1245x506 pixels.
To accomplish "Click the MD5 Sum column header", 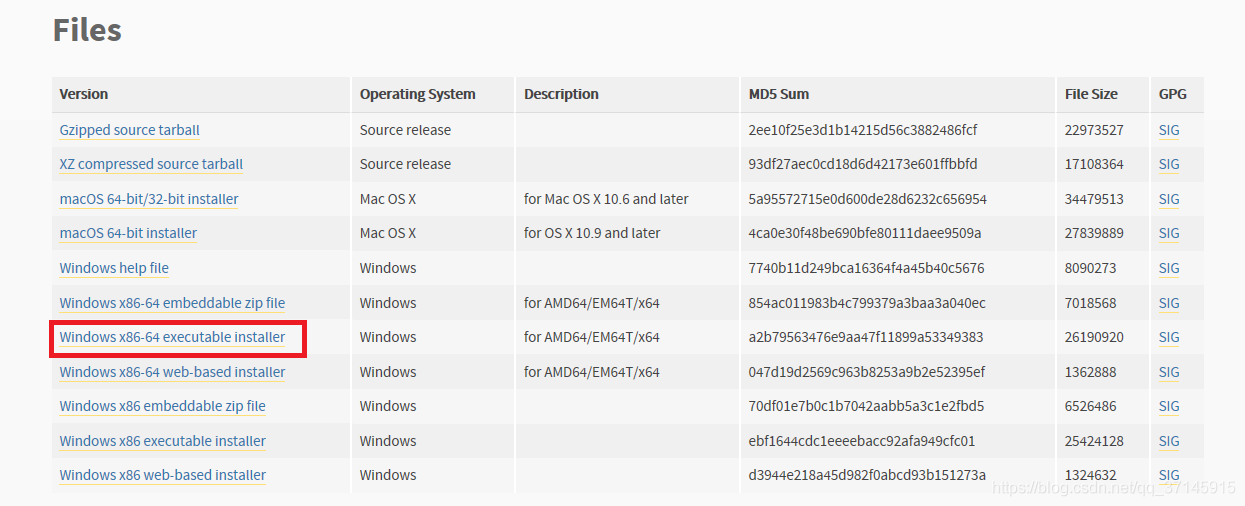I will point(779,94).
